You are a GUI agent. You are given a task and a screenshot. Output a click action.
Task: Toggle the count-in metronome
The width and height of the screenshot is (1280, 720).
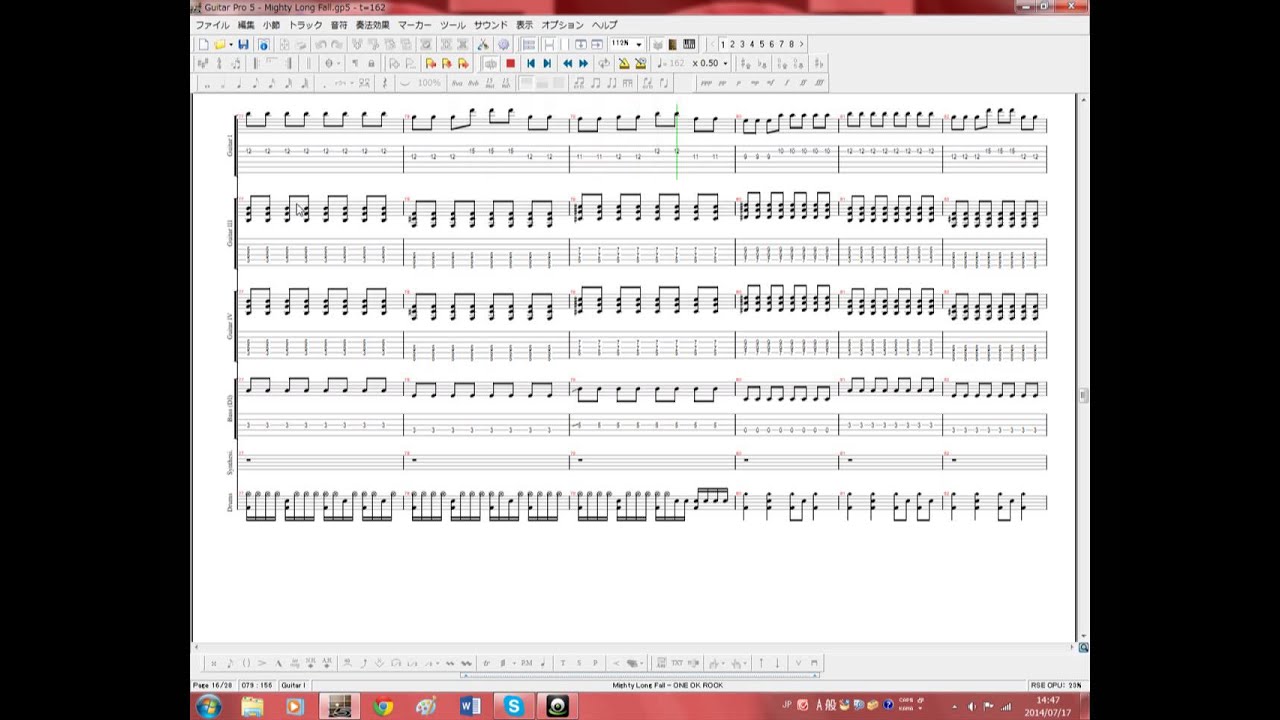(x=640, y=63)
